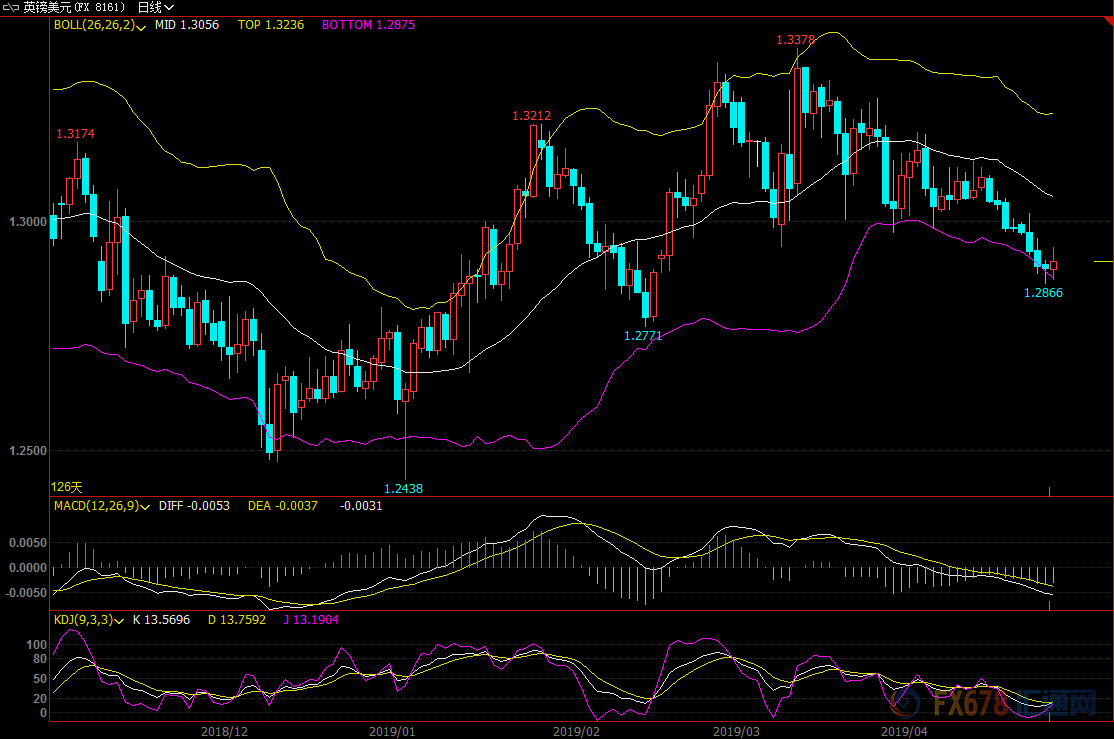Viewport: 1114px width, 739px height.
Task: Click the D 13.7592 value
Action: pyautogui.click(x=237, y=620)
